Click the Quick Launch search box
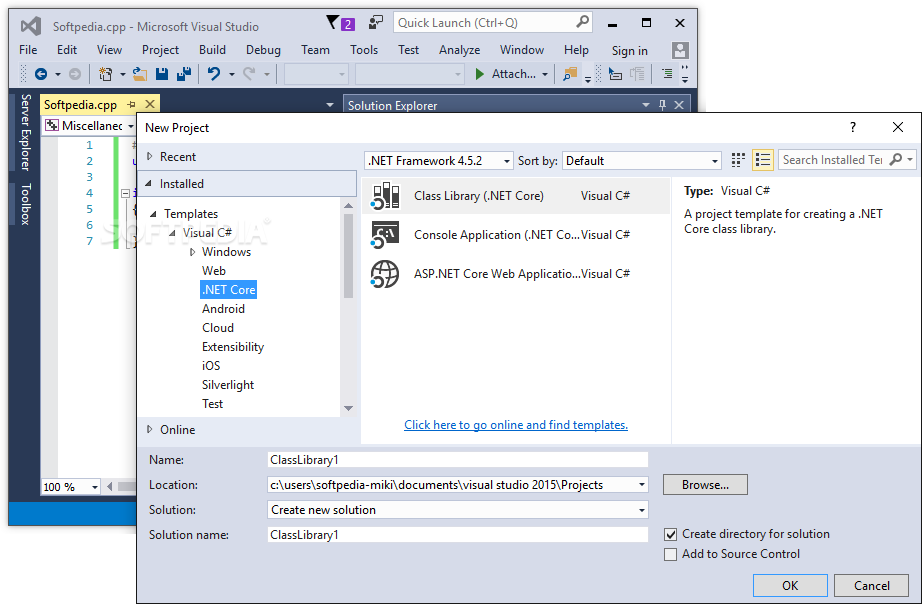The width and height of the screenshot is (922, 604). click(x=493, y=22)
